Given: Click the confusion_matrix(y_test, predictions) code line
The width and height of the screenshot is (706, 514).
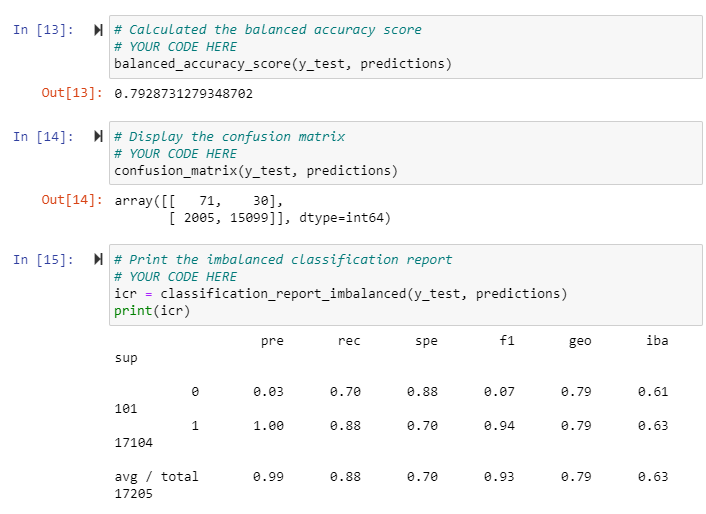Looking at the screenshot, I should coord(256,171).
